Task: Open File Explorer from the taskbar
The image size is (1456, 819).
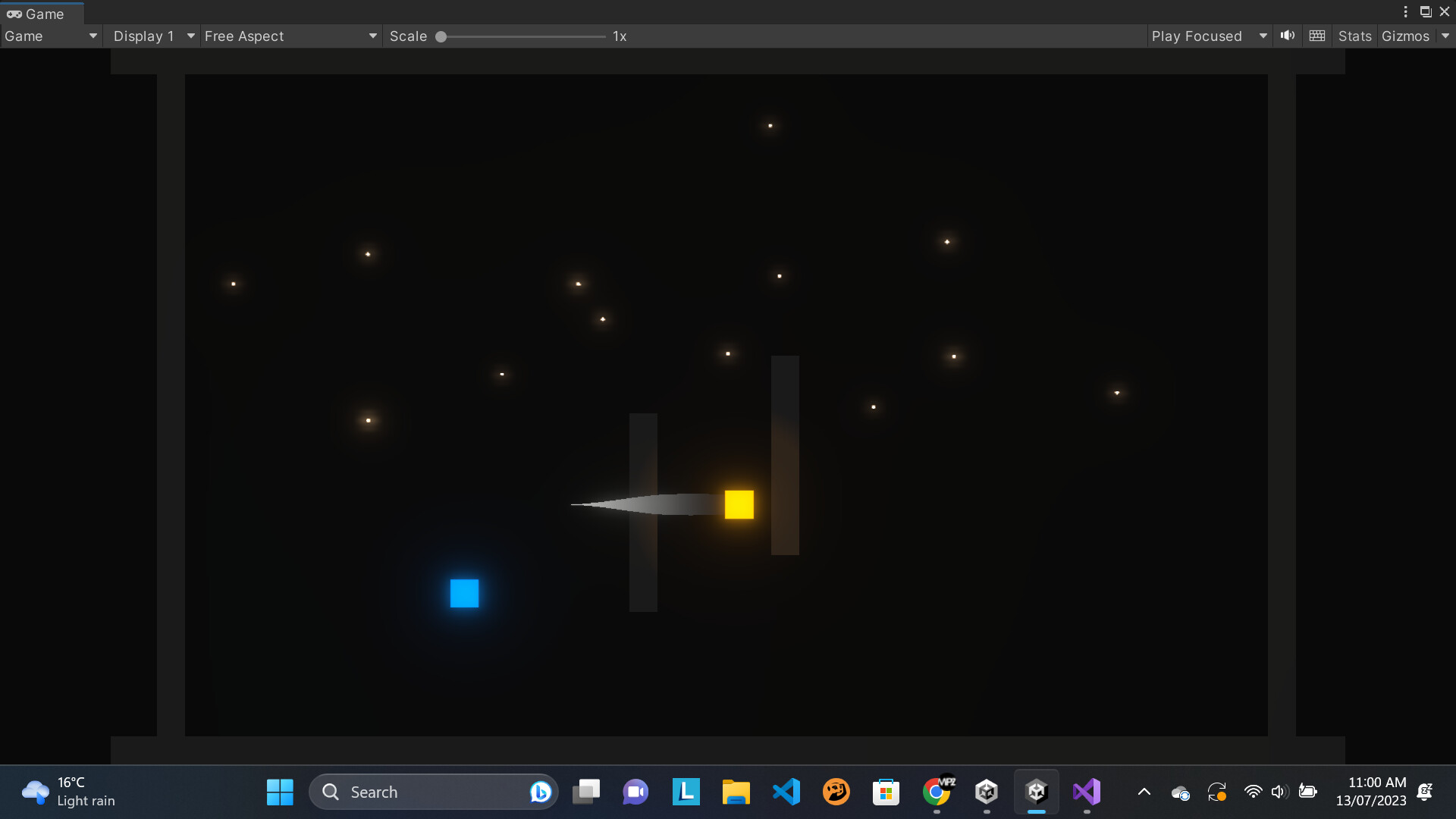Action: [735, 791]
